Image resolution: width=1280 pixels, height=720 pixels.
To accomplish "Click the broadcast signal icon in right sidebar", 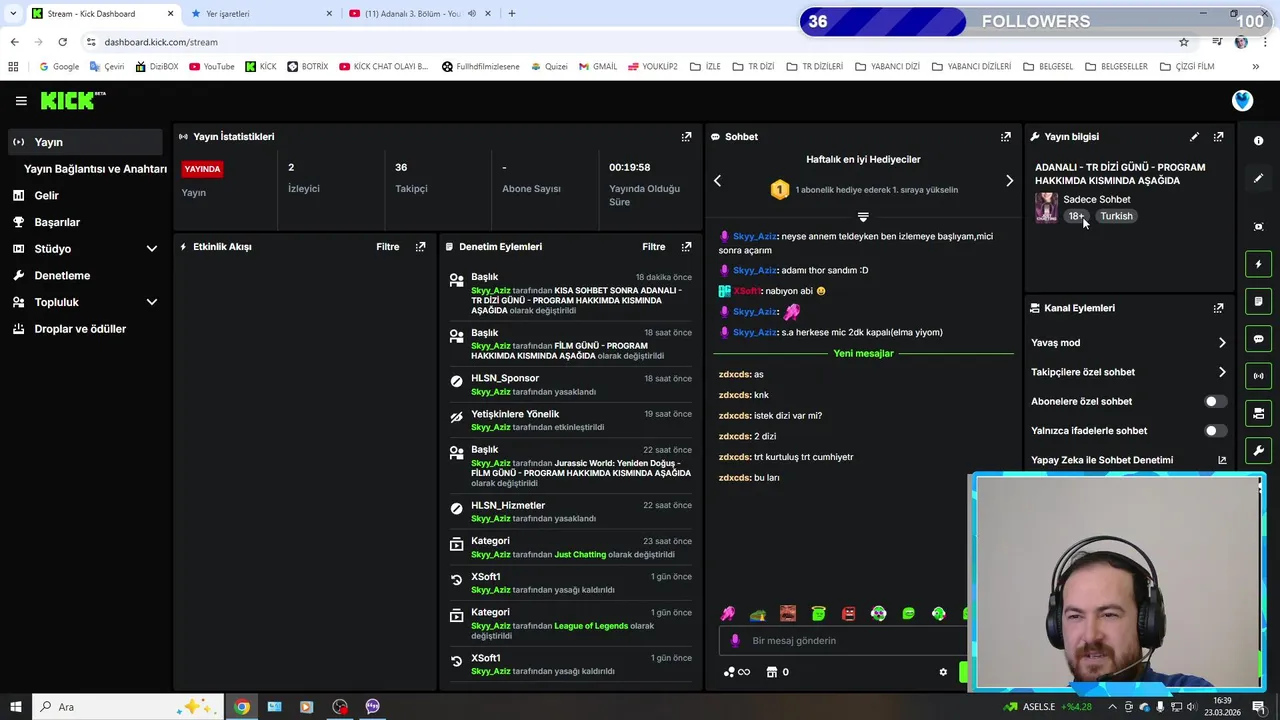I will pos(1258,376).
